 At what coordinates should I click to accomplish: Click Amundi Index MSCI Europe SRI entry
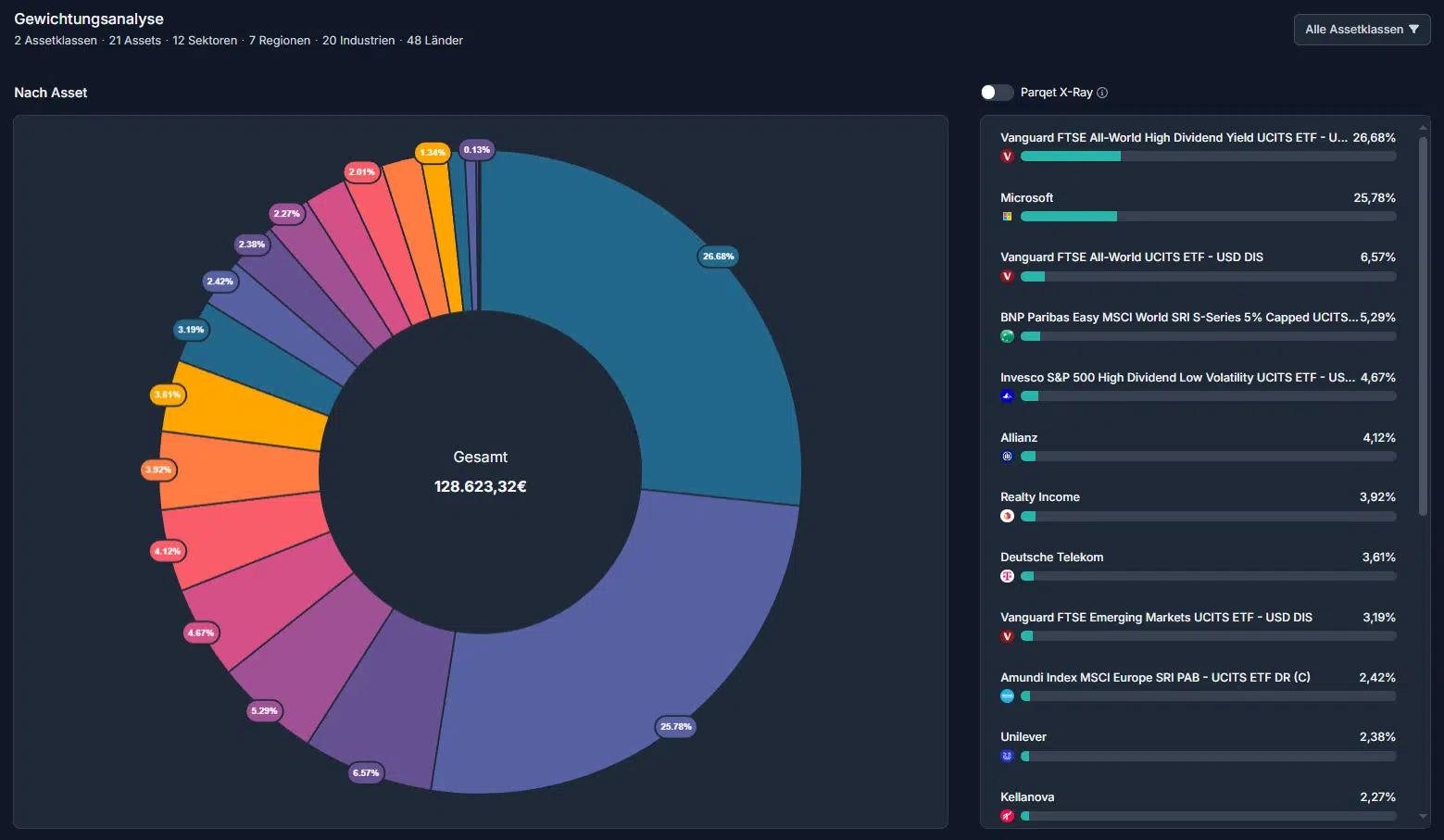click(1155, 678)
